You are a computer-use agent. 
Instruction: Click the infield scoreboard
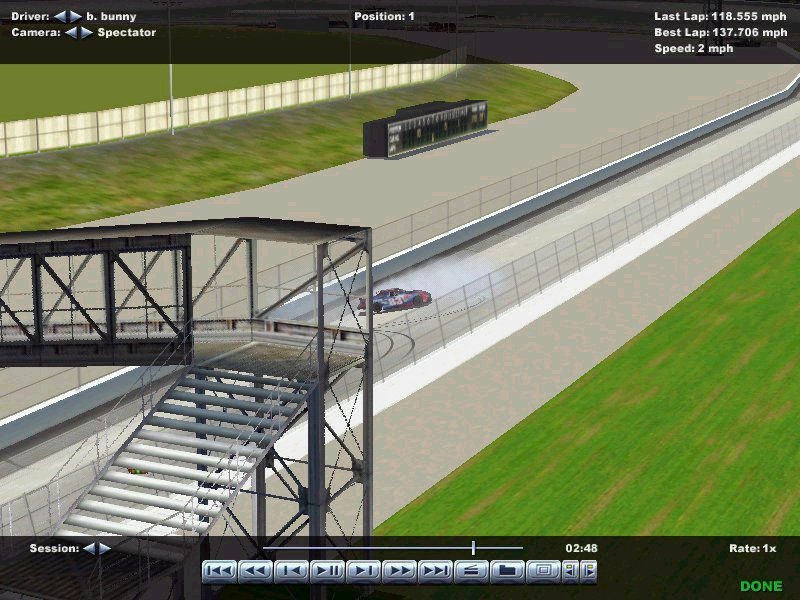pos(426,128)
